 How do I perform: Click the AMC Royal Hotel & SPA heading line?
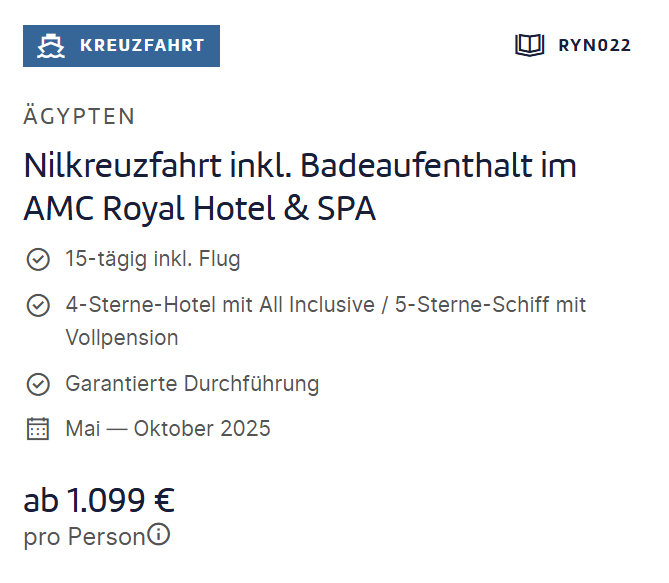[x=200, y=209]
